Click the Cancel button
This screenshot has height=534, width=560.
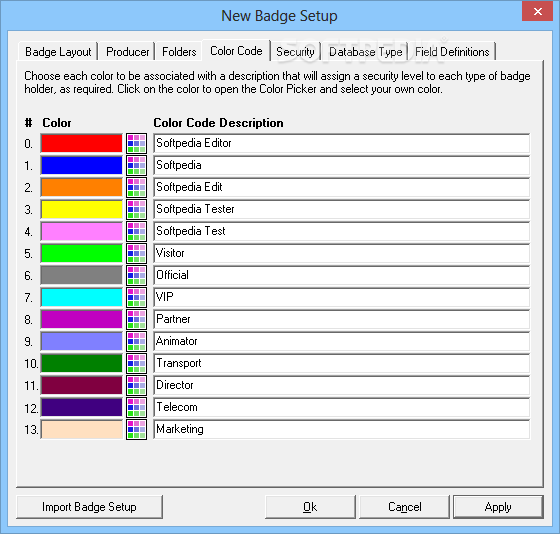click(404, 507)
